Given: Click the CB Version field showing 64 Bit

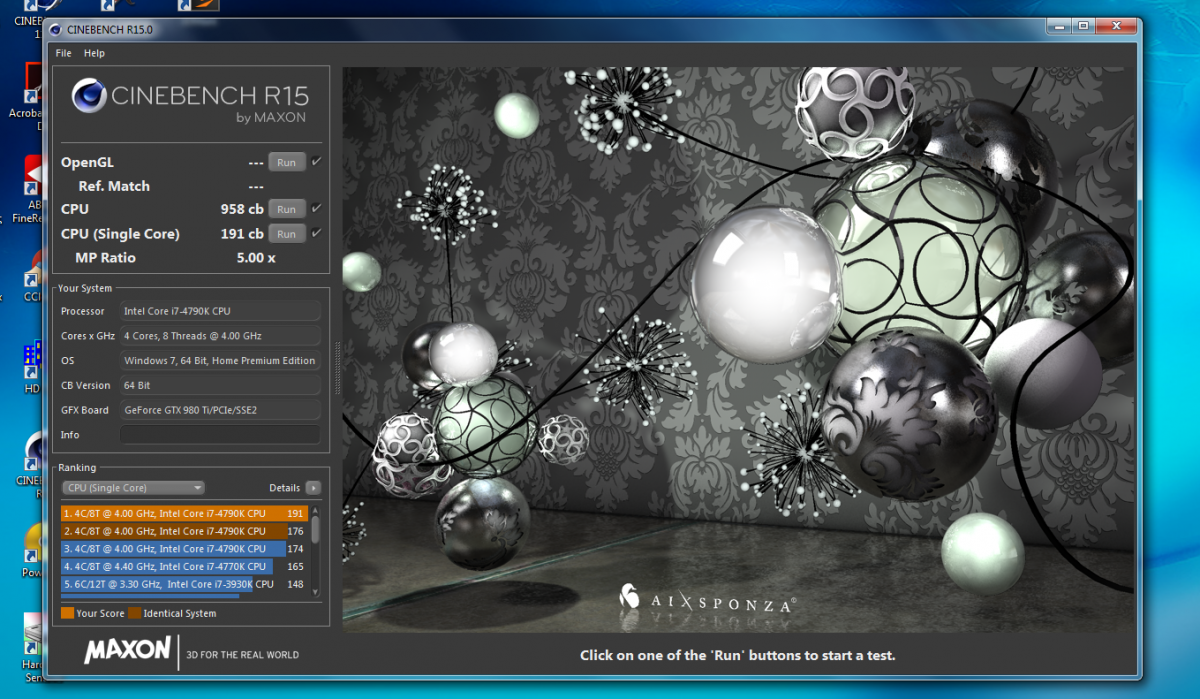Looking at the screenshot, I should pos(220,385).
